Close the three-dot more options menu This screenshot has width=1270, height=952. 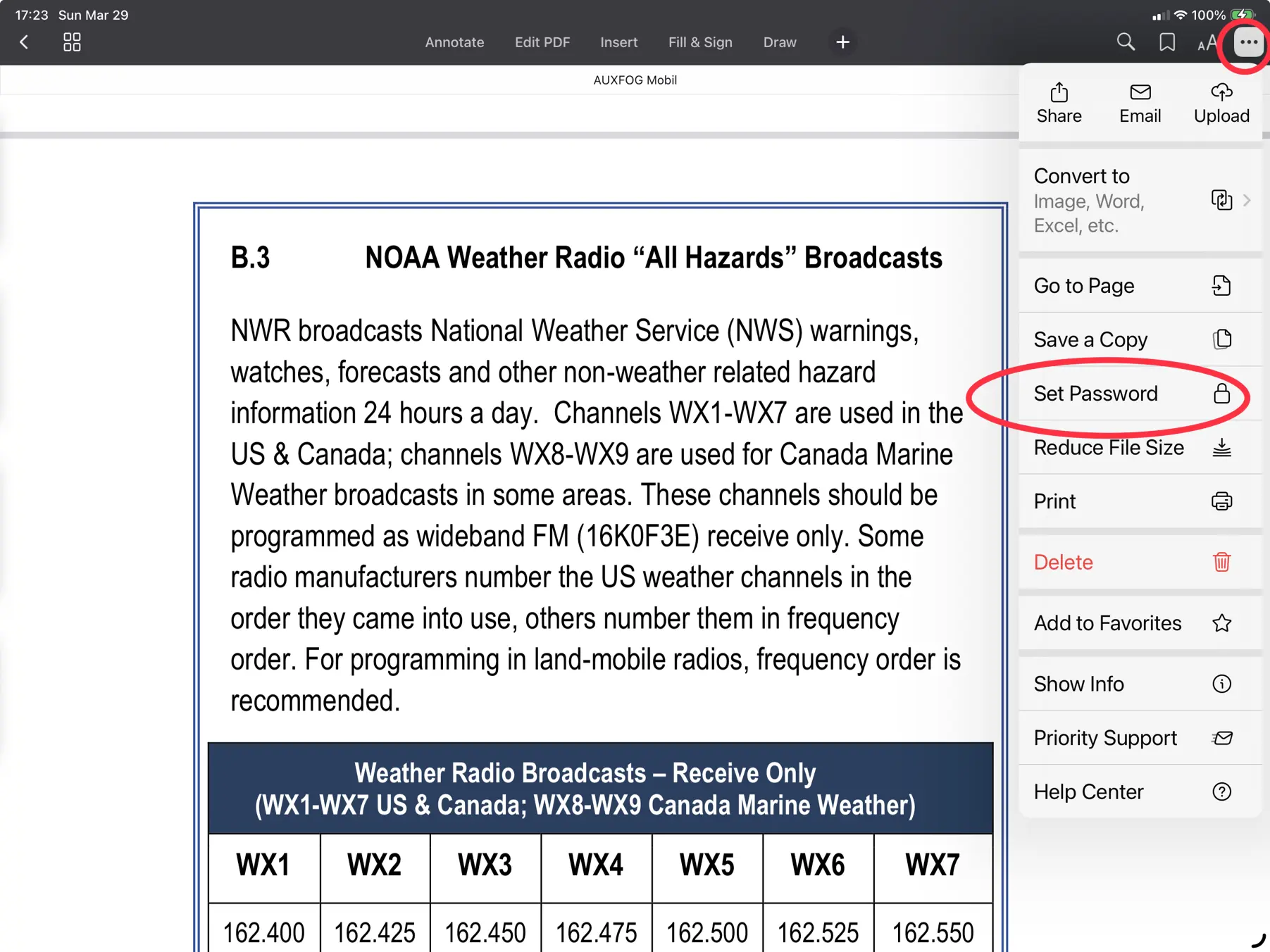[x=1248, y=42]
